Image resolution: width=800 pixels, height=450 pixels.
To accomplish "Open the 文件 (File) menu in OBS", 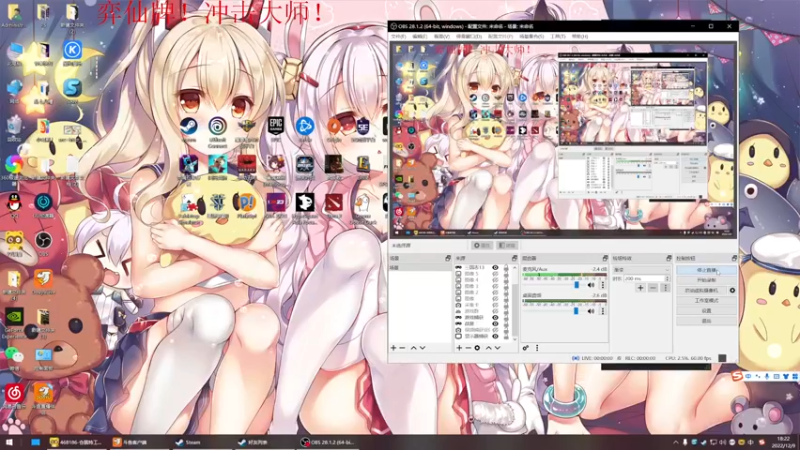I will point(398,37).
